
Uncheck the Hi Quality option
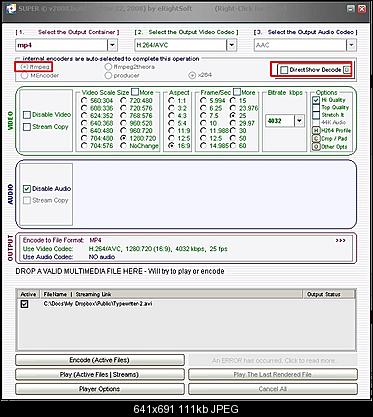click(316, 100)
